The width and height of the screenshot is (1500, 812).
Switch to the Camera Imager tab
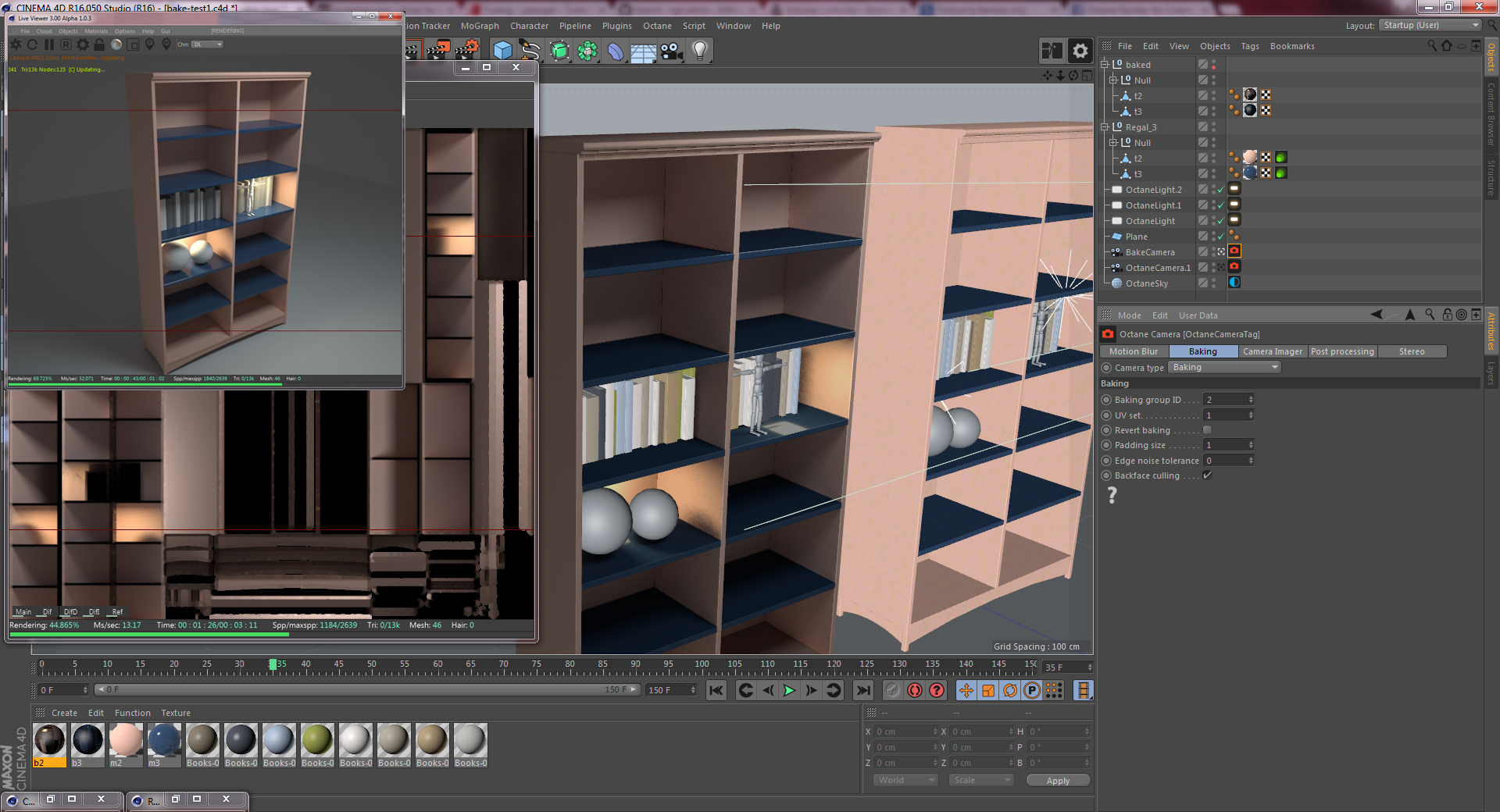(1272, 352)
